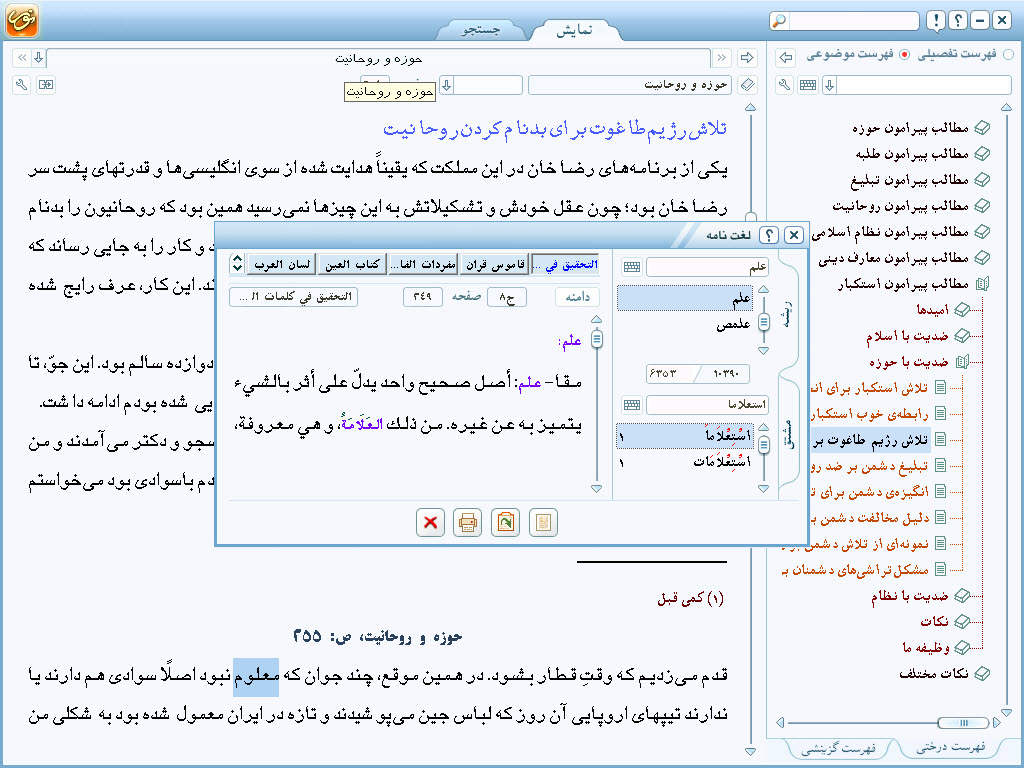Click the up-down spinner beside the dictionary source tabs

[236, 264]
